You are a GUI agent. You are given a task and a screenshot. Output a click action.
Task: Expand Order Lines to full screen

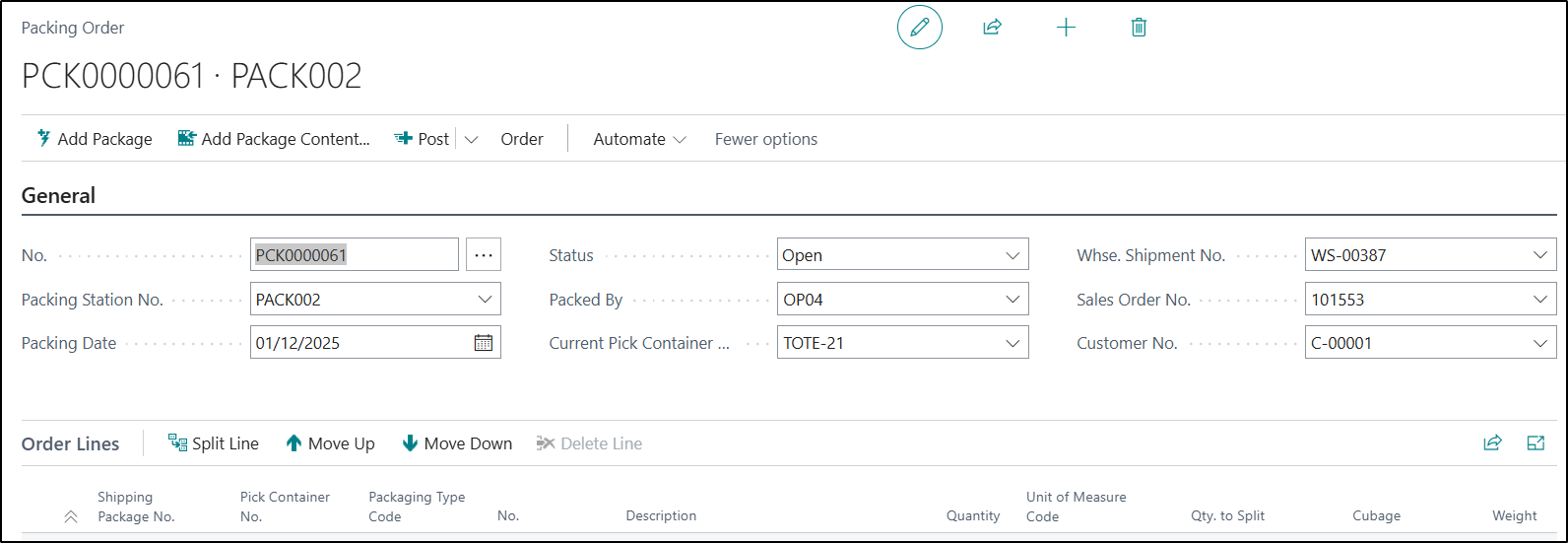(x=1535, y=443)
